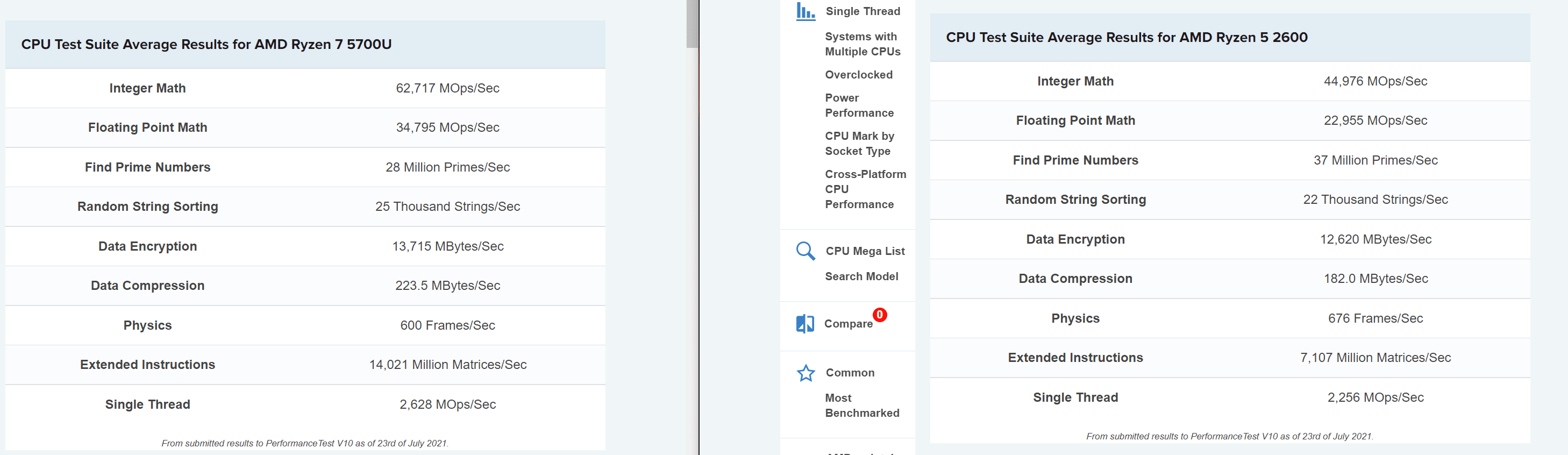
Task: Click the 600 Frames/Sec value
Action: coord(447,325)
